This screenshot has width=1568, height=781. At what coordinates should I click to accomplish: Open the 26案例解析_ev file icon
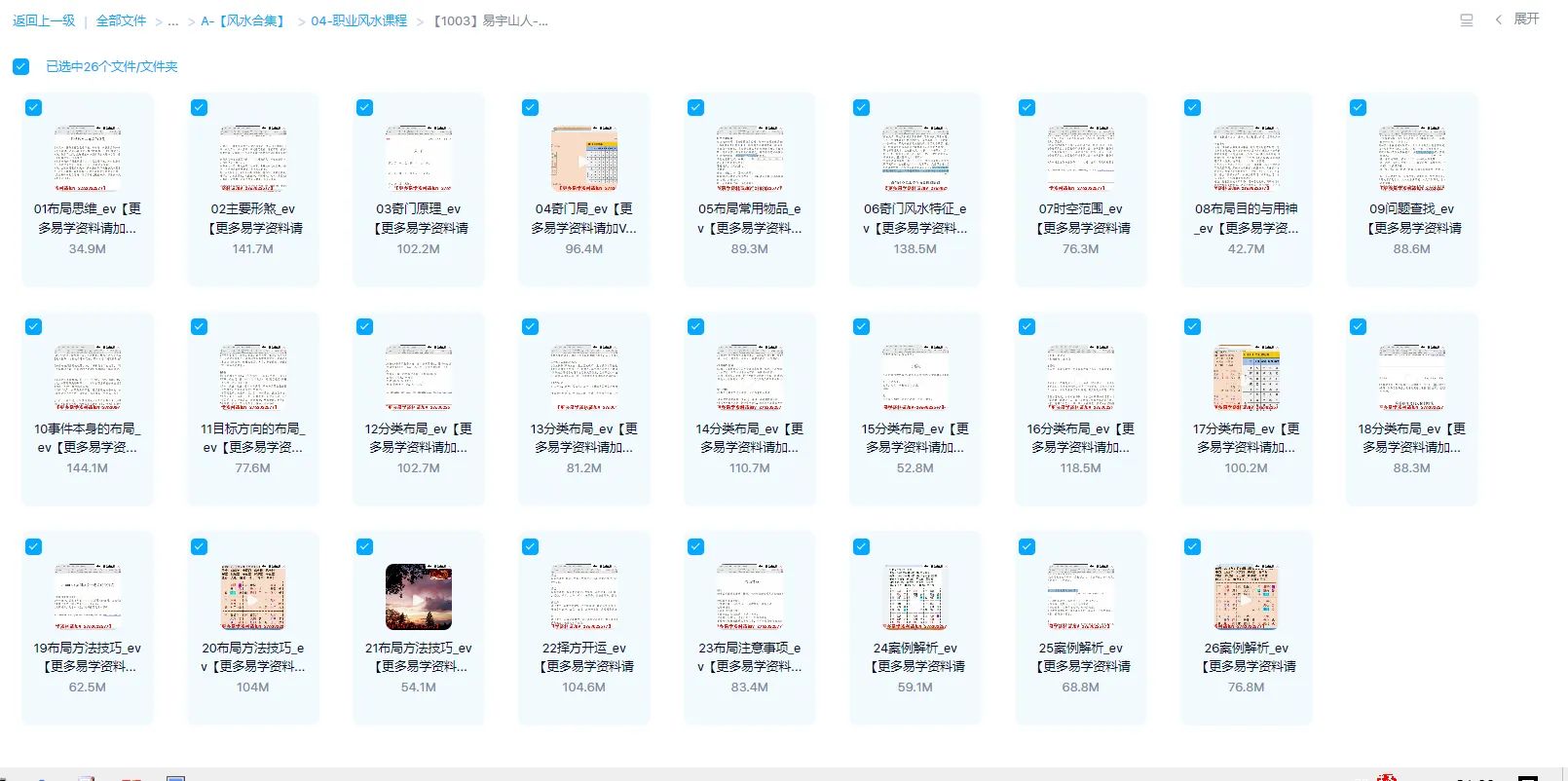click(1246, 597)
